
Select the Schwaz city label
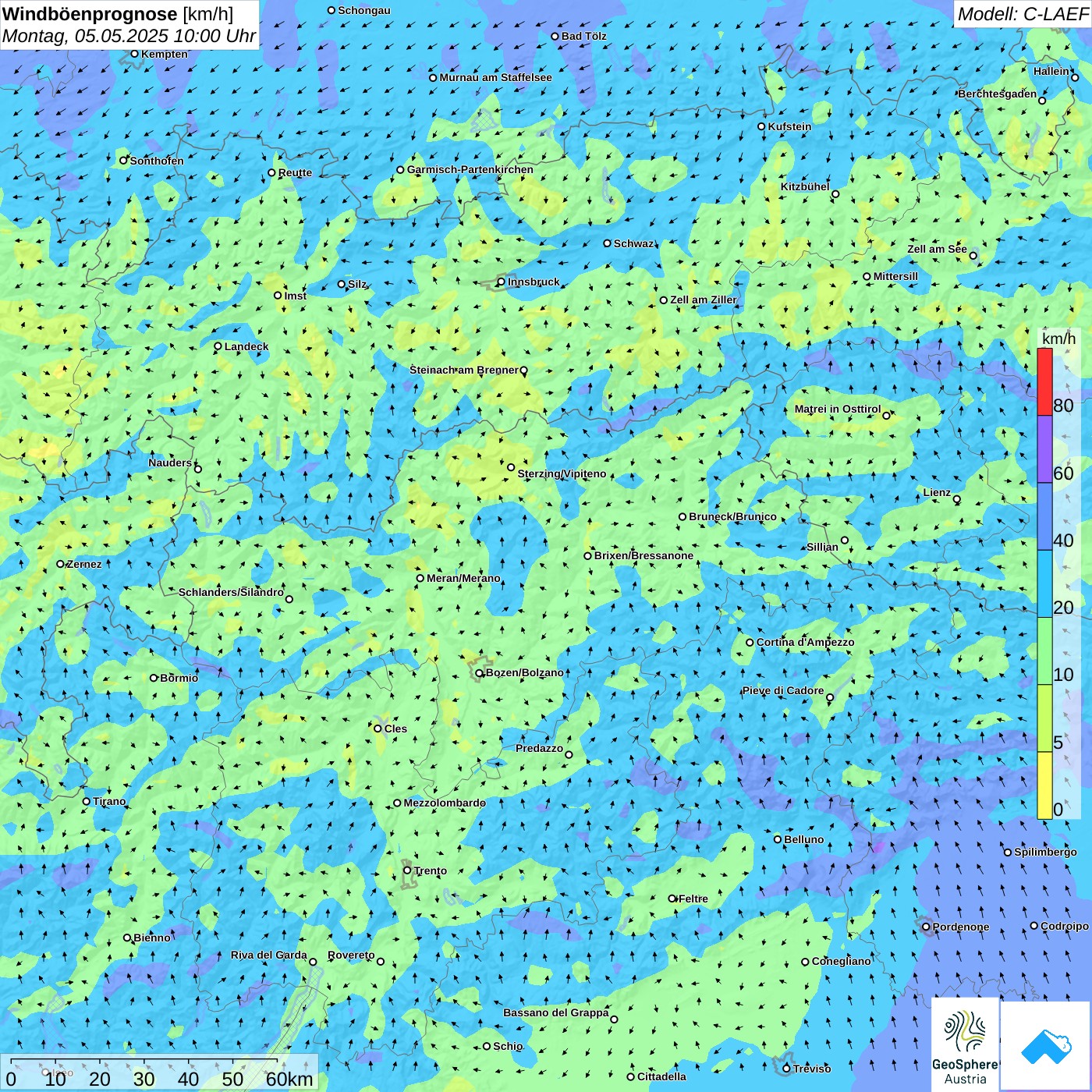coord(633,243)
